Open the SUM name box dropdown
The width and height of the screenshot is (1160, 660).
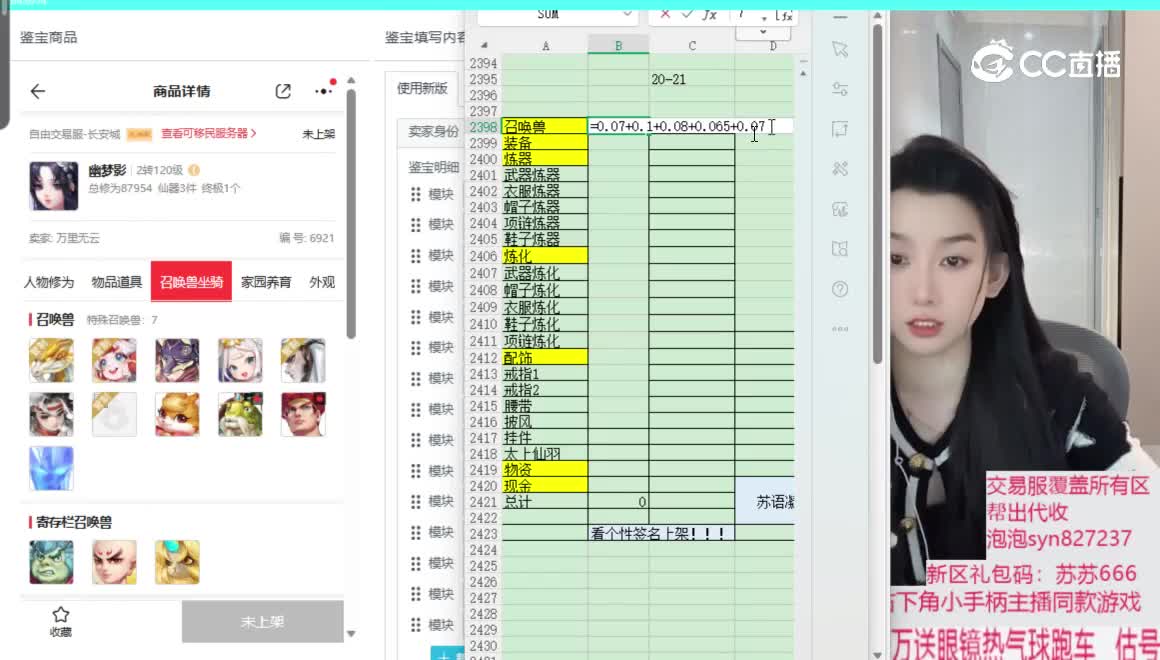(627, 14)
